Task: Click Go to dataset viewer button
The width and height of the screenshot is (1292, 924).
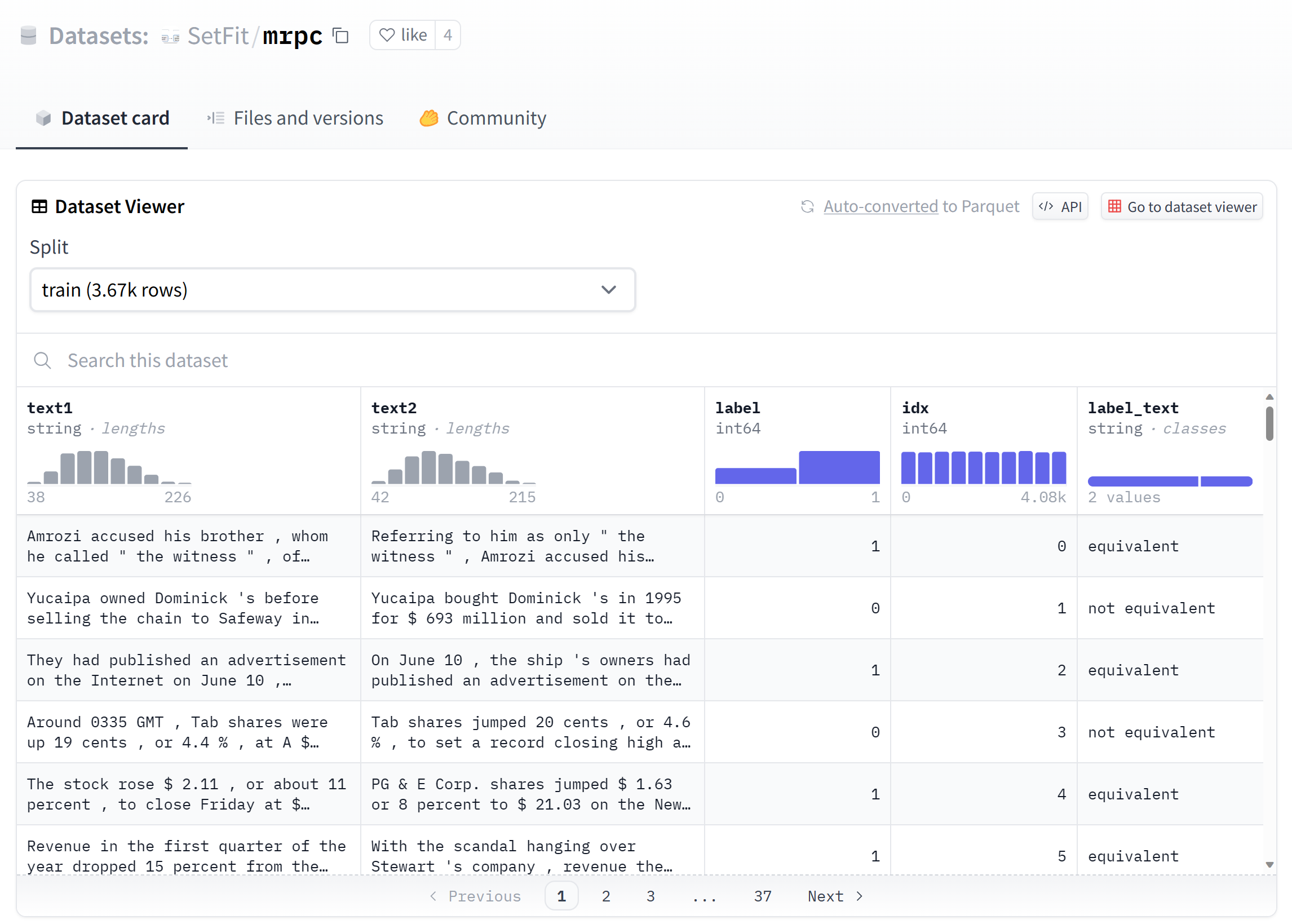Action: point(1182,206)
